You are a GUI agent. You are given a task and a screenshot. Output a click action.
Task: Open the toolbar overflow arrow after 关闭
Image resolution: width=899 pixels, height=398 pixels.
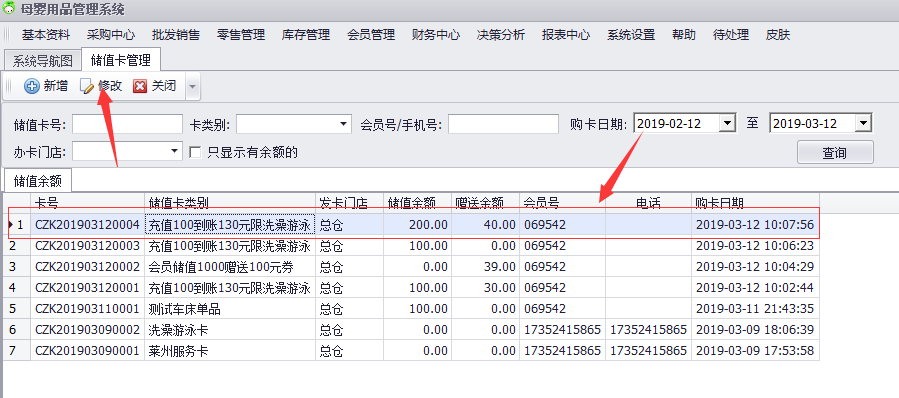coord(193,87)
